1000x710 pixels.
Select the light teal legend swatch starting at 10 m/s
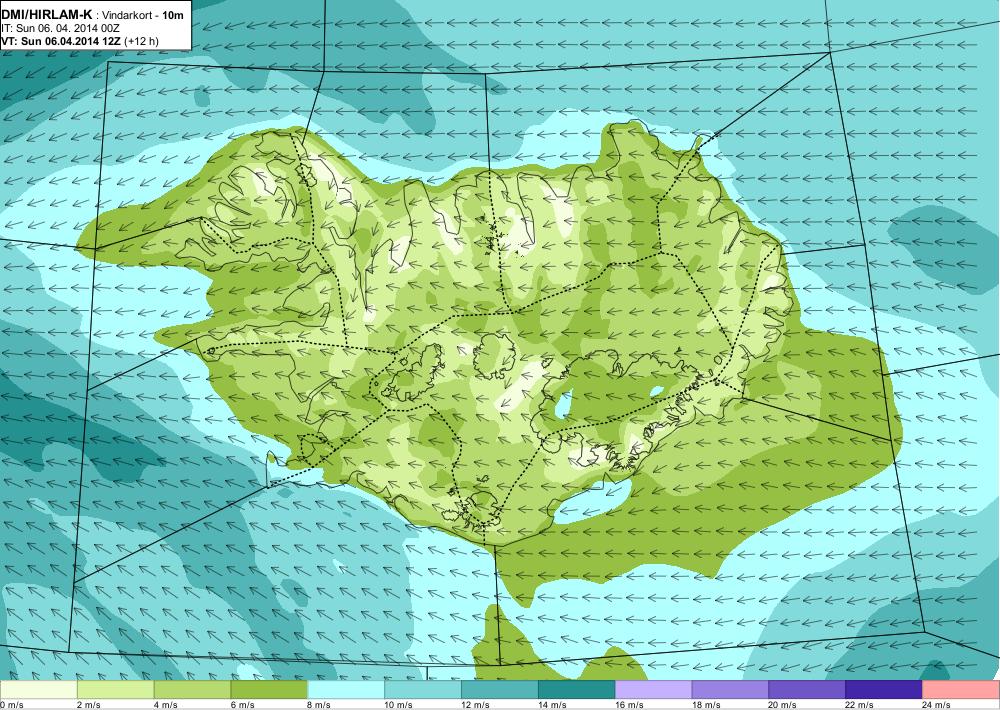click(423, 690)
